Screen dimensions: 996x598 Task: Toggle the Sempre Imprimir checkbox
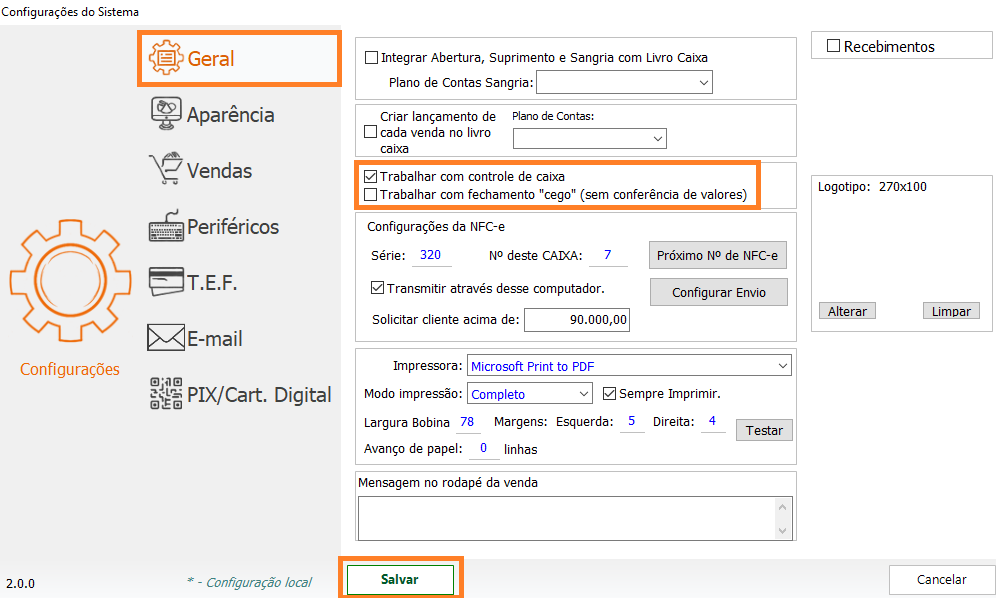coord(610,394)
